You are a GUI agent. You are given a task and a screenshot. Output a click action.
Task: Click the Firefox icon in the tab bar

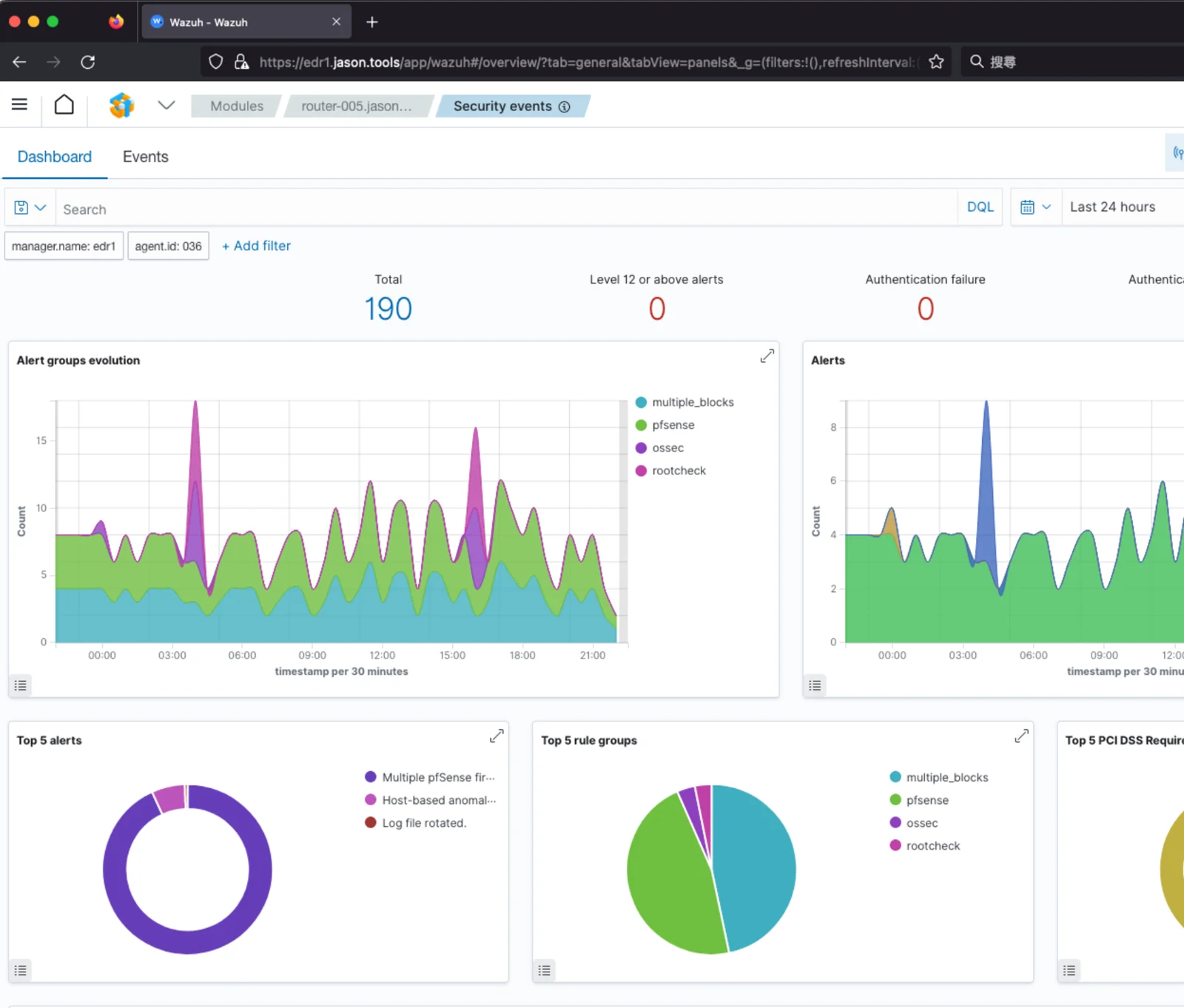click(x=116, y=21)
